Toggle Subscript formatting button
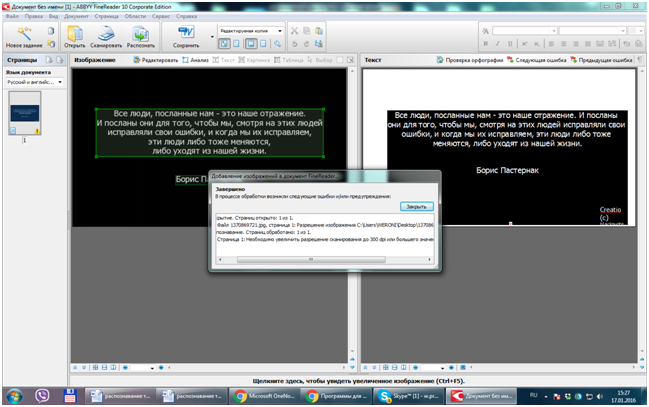 (536, 43)
